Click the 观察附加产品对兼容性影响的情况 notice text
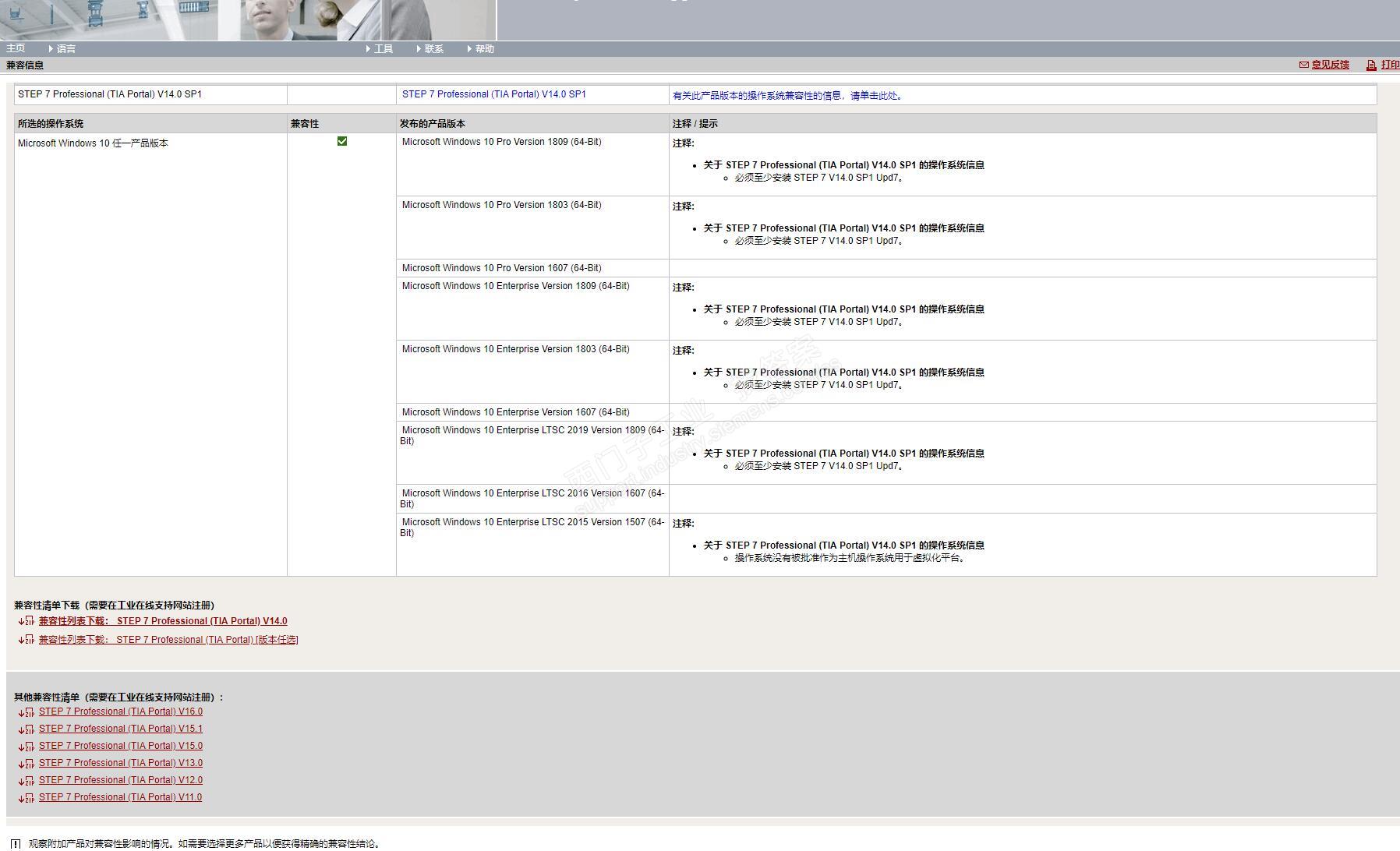This screenshot has width=1400, height=851. [x=204, y=844]
